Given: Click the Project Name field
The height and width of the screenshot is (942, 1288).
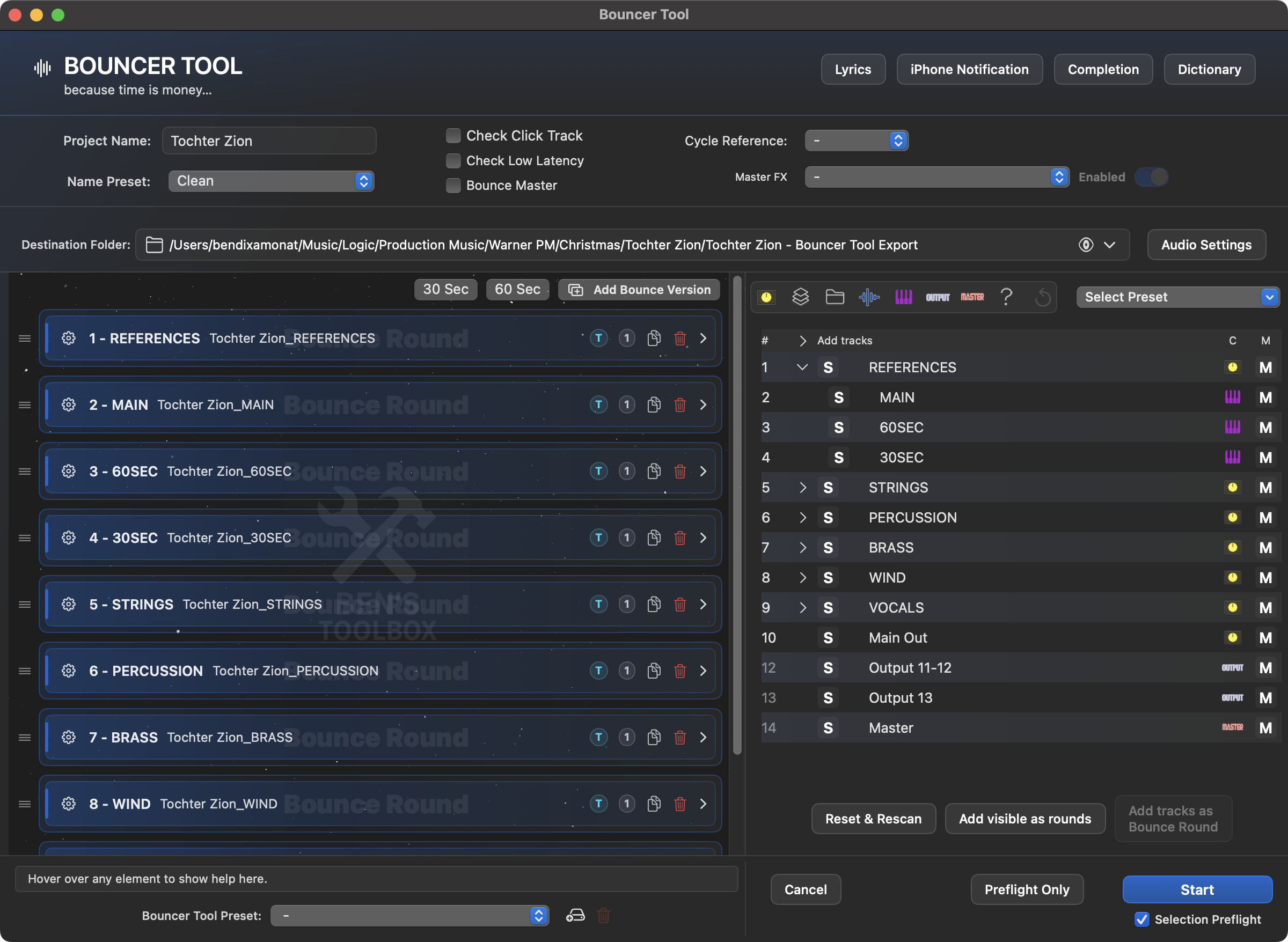Looking at the screenshot, I should coord(269,141).
